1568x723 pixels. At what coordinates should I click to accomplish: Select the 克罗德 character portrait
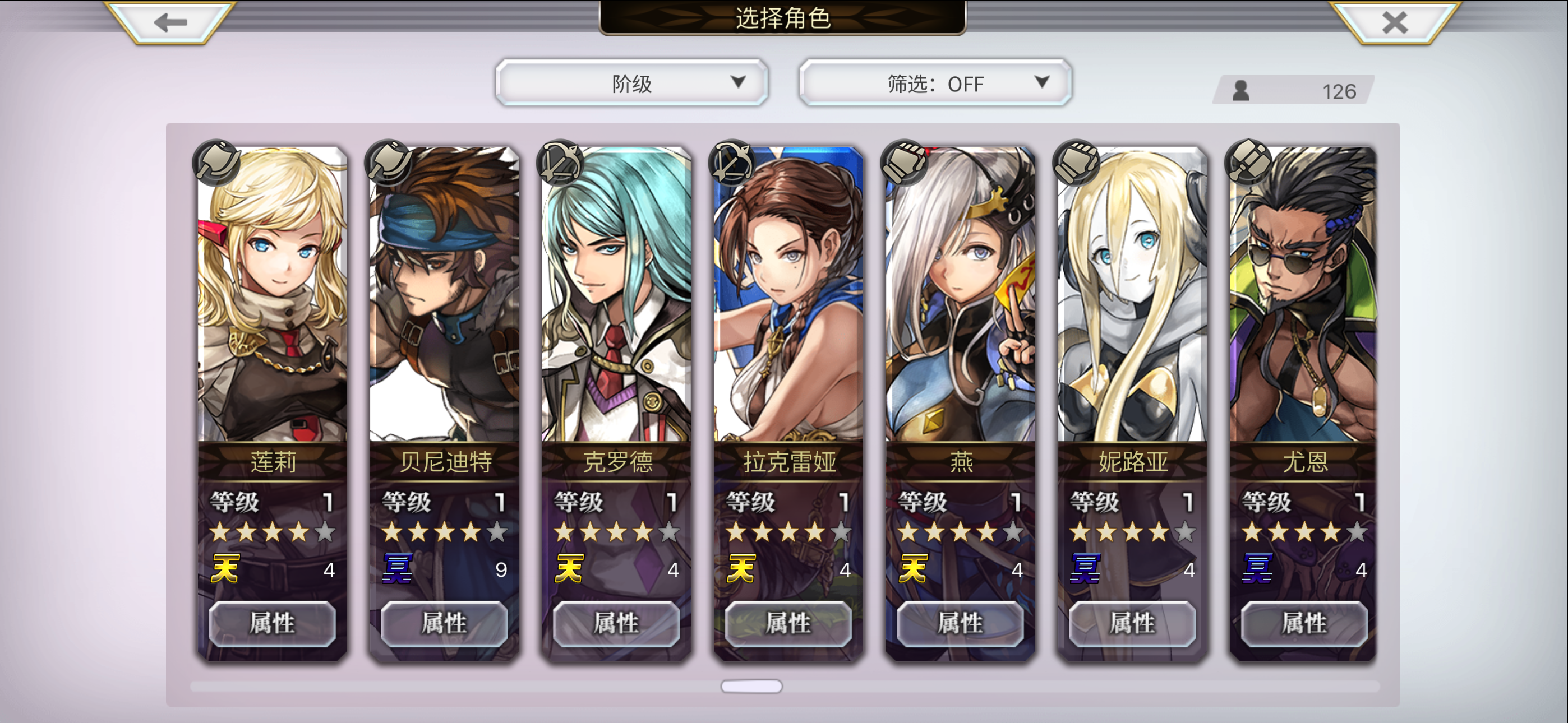[x=617, y=294]
